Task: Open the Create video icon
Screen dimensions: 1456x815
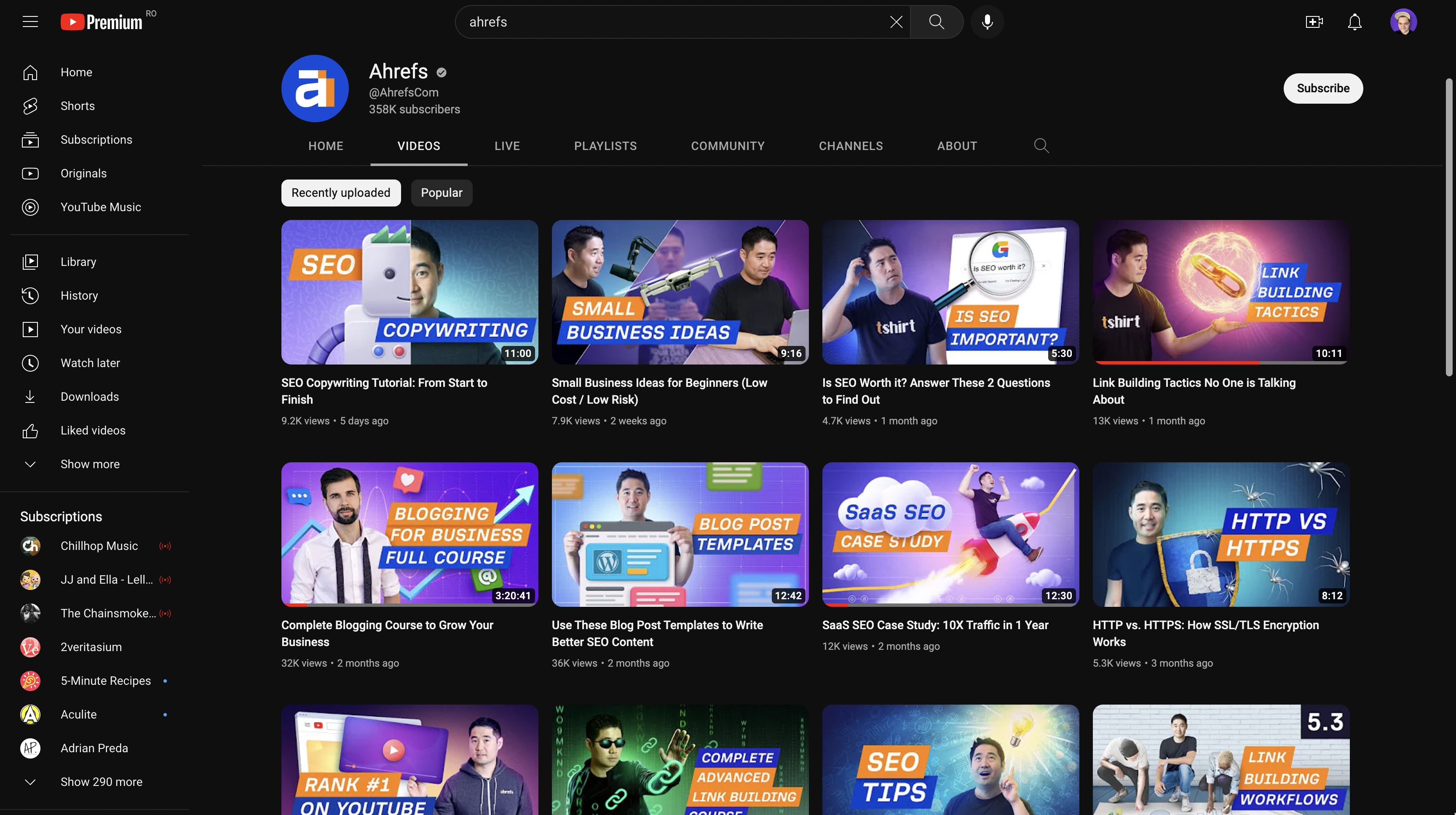Action: (x=1314, y=22)
